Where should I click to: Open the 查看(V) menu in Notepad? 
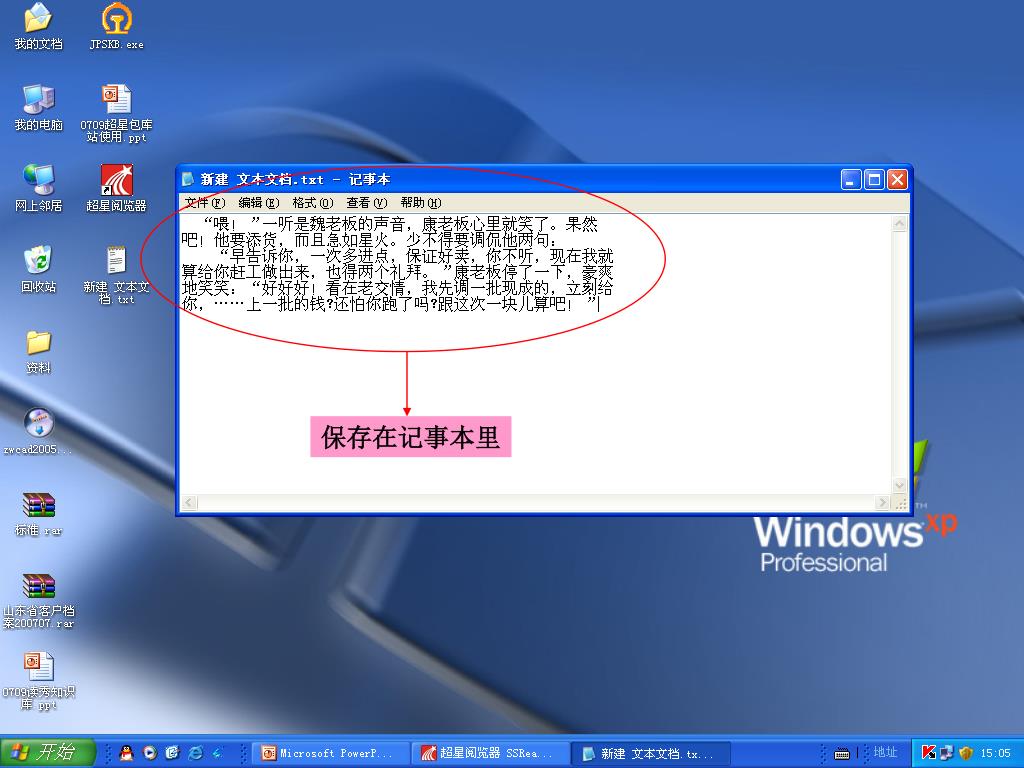point(366,203)
